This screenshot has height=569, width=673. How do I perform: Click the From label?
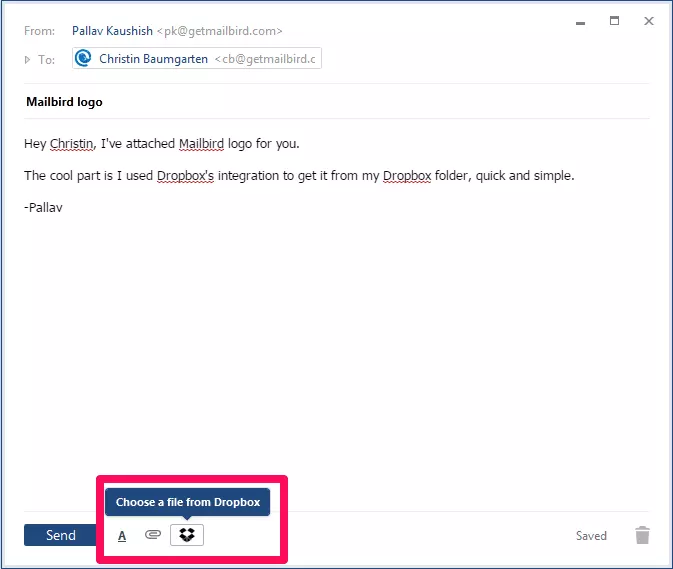coord(39,31)
